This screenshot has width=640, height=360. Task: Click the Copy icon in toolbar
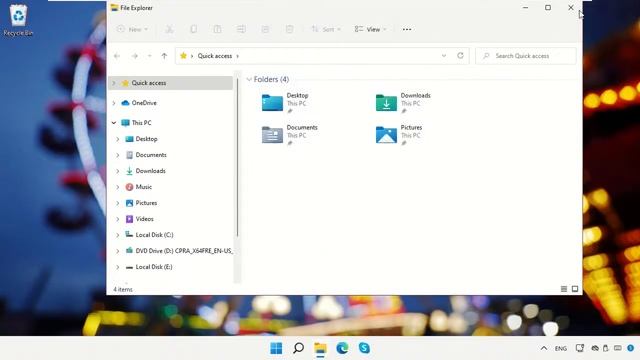(193, 29)
